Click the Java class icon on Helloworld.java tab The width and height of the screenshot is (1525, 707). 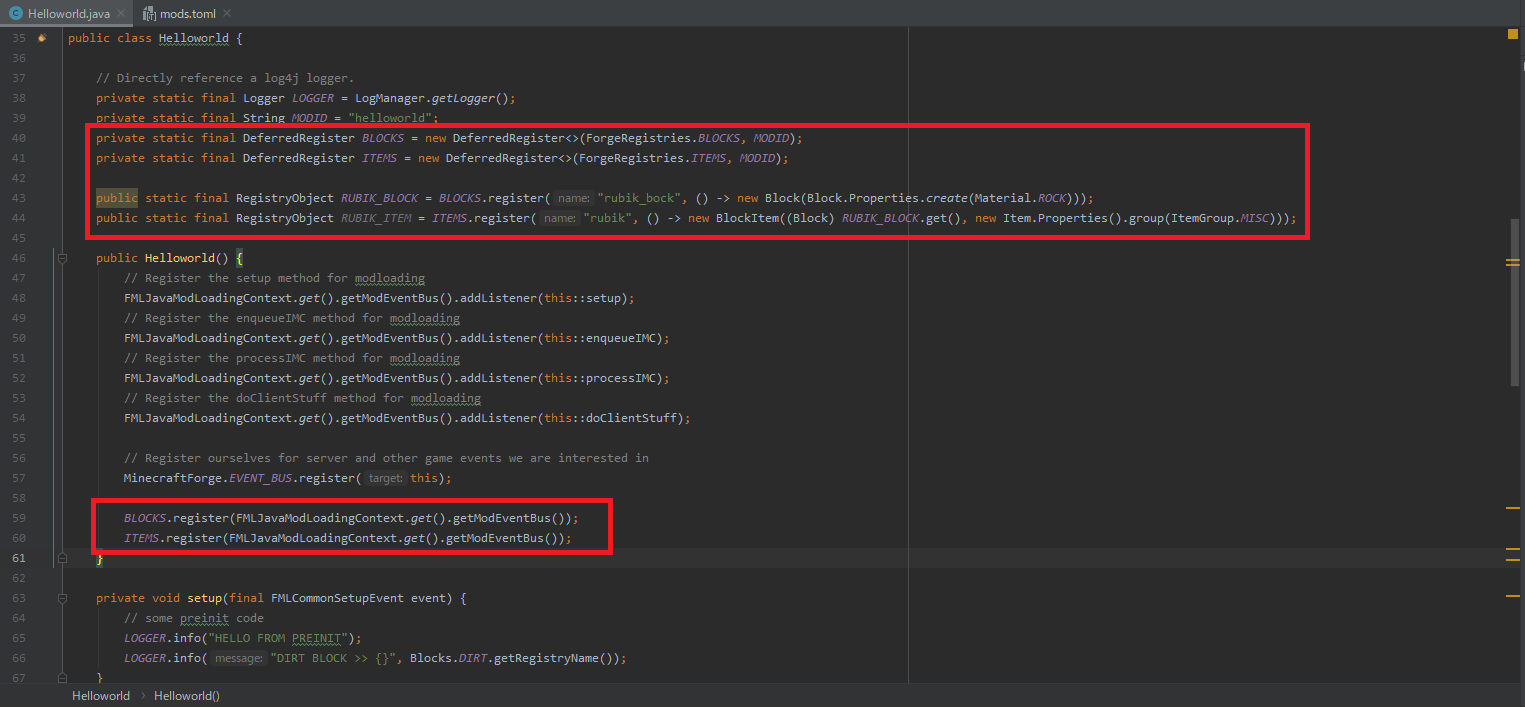(x=15, y=13)
